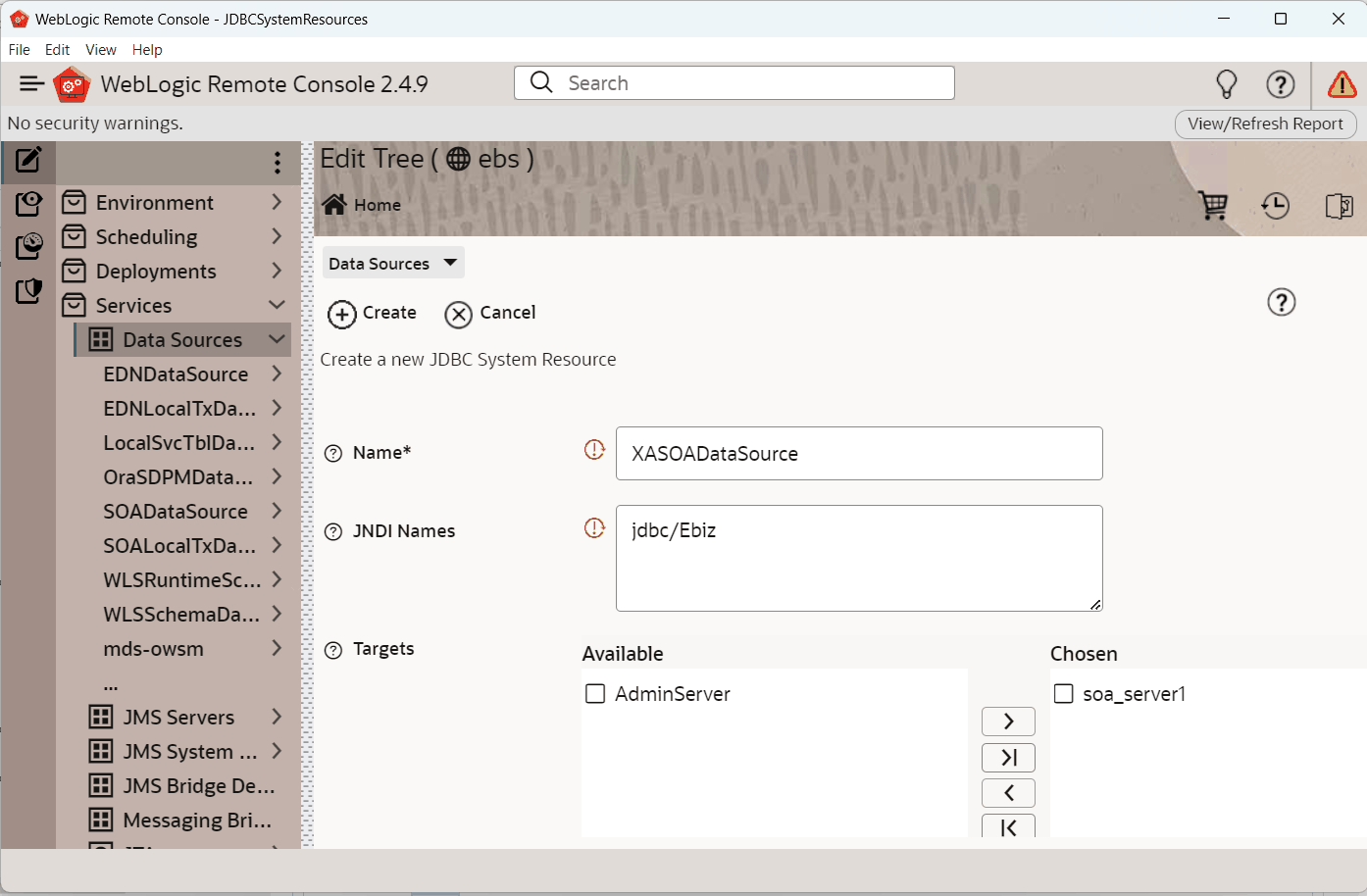Viewport: 1367px width, 896px height.
Task: Click the JMS Bridge Destinations table icon
Action: coord(100,785)
